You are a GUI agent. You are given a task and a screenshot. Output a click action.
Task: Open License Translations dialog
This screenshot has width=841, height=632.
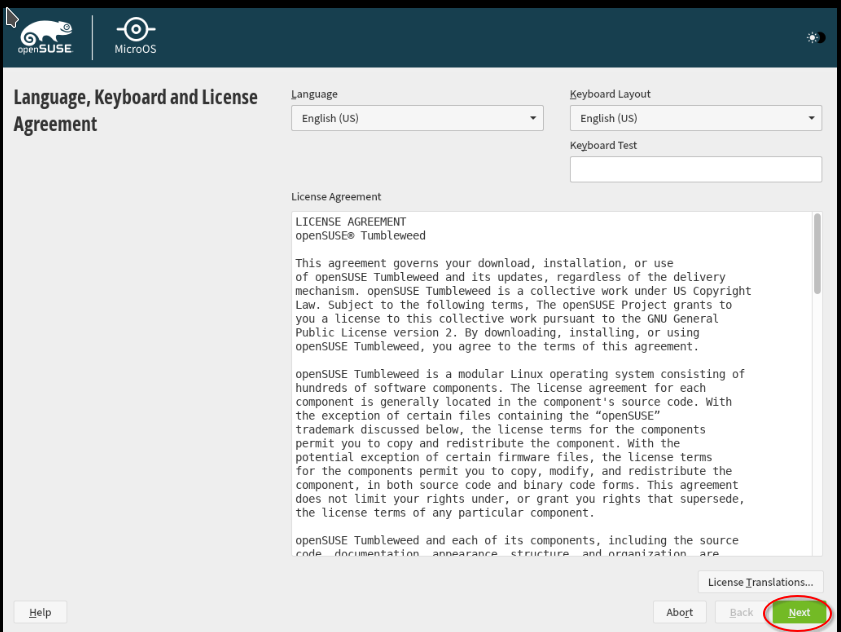pos(761,582)
